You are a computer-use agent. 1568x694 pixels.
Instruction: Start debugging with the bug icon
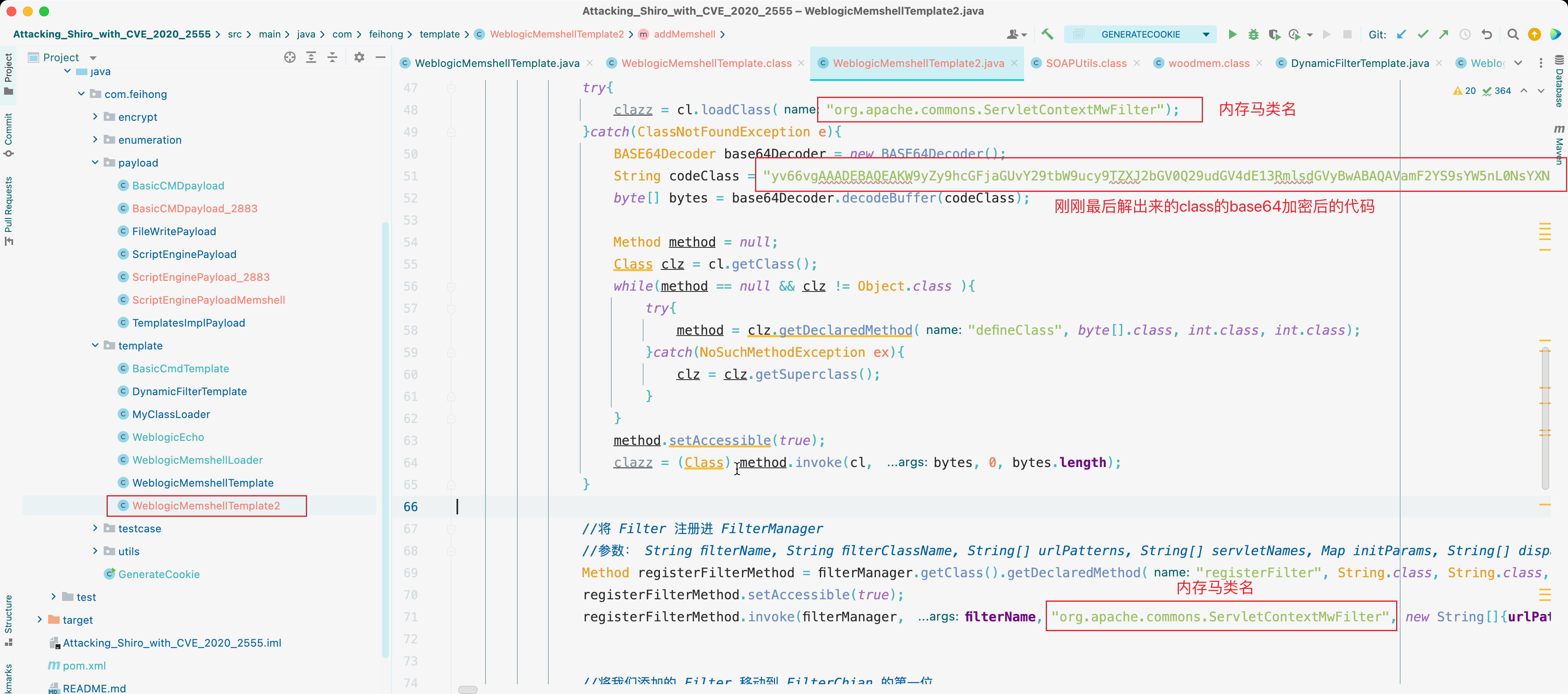tap(1253, 34)
